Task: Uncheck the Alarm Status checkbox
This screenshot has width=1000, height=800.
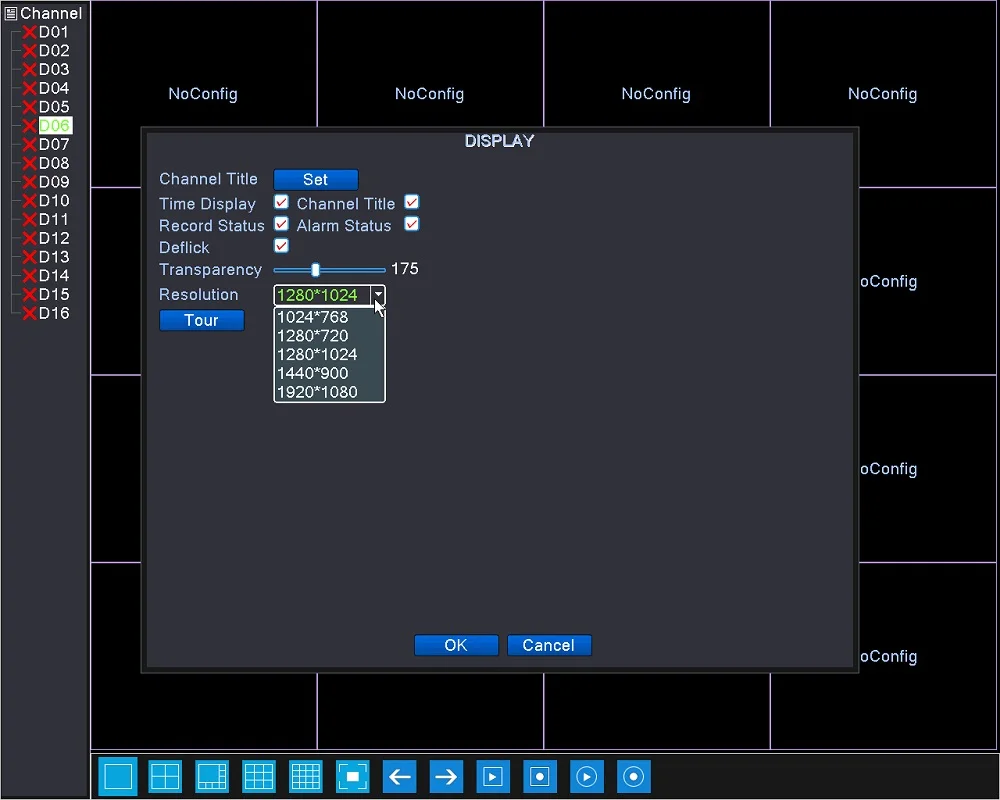Action: tap(412, 225)
